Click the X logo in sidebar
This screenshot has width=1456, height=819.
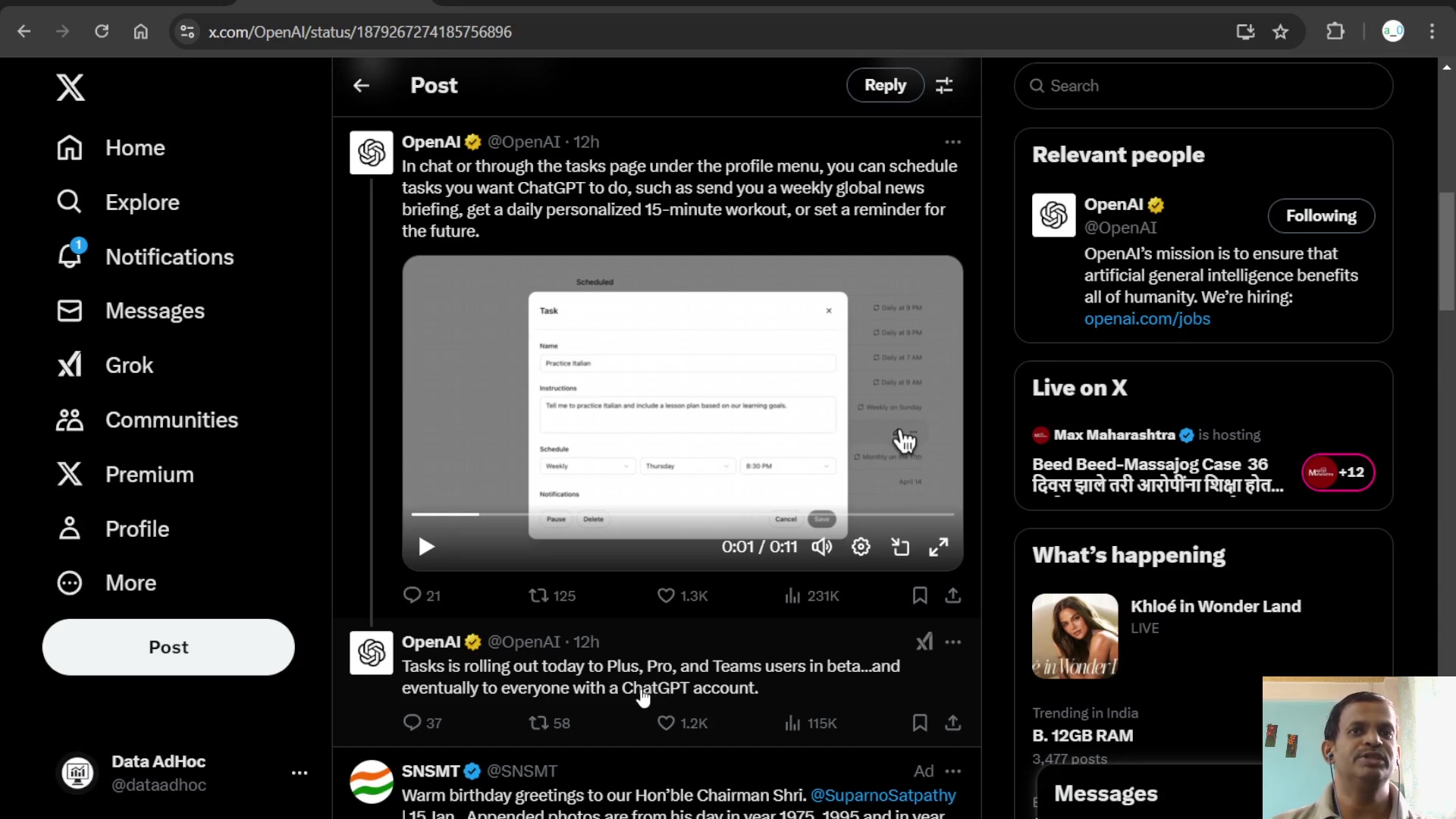(71, 87)
